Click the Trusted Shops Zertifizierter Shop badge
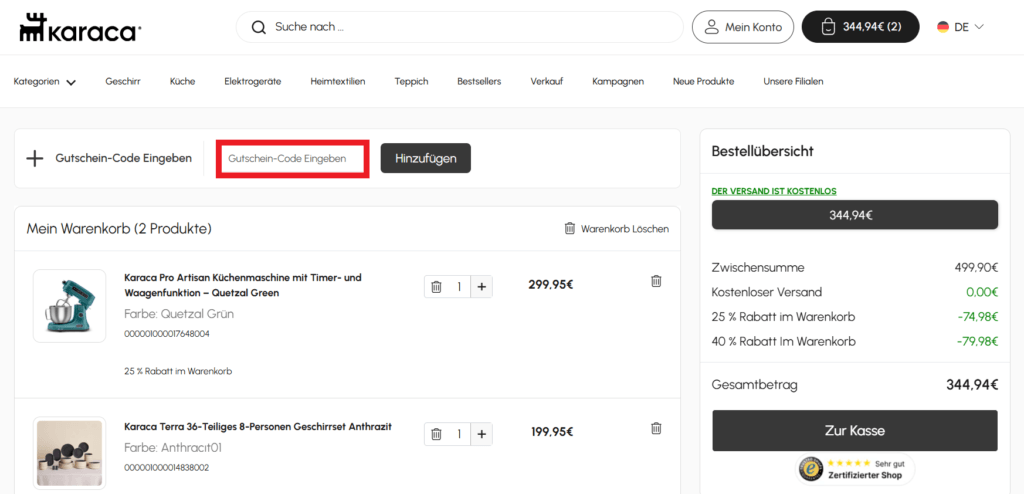 (855, 469)
